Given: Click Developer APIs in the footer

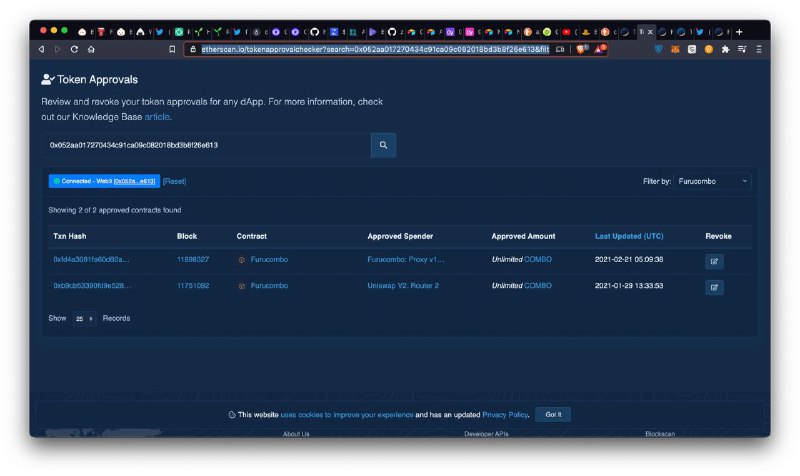Looking at the screenshot, I should coord(486,434).
